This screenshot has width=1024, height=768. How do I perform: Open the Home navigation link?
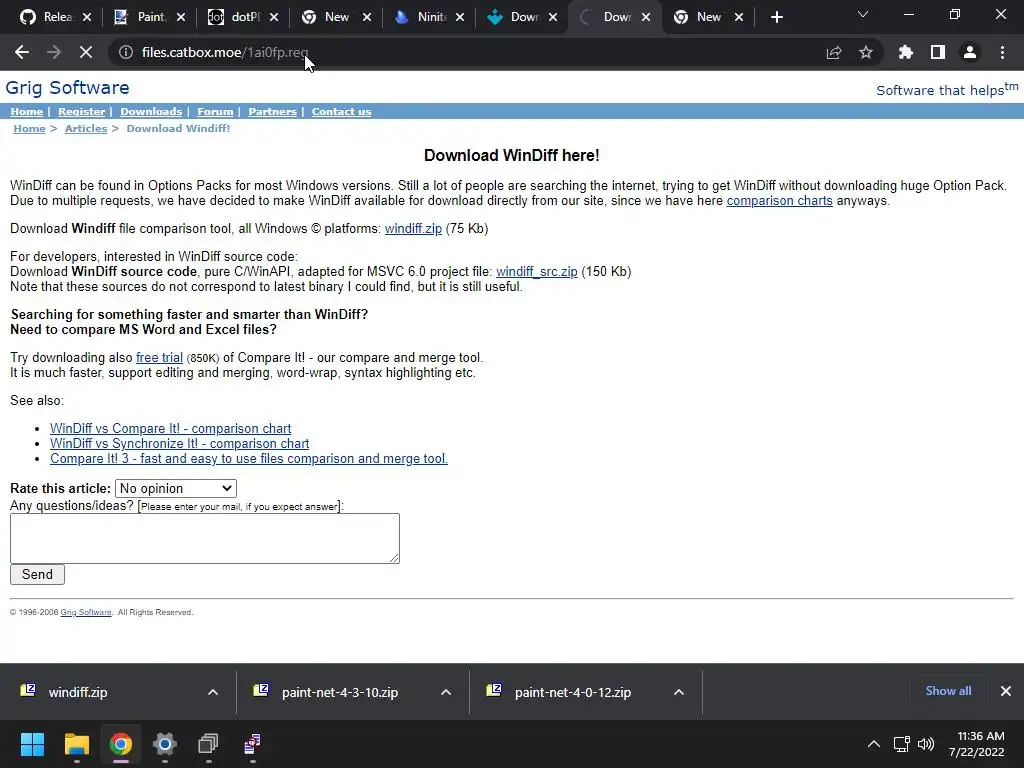[x=27, y=112]
